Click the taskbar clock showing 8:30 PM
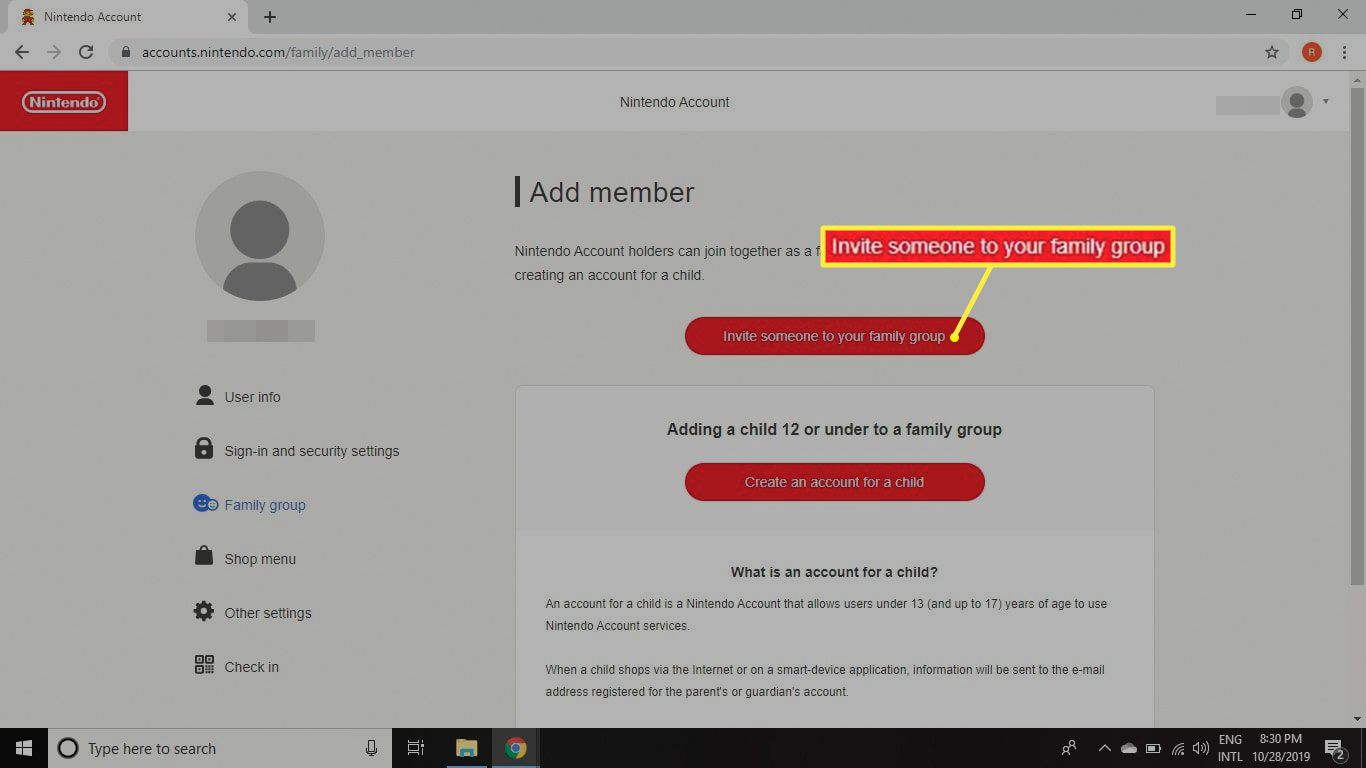Screen dimensions: 1366x768 tap(1280, 748)
